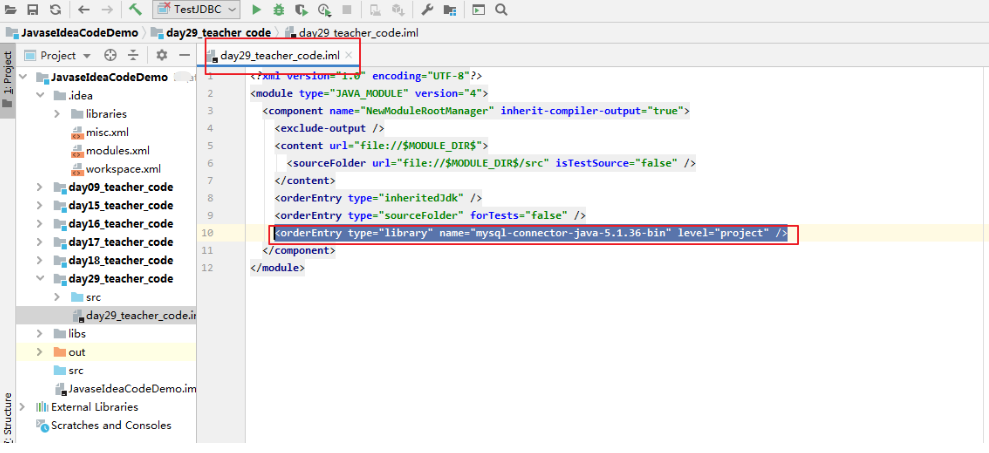Click the closing </module> tag line
This screenshot has height=453, width=989.
pyautogui.click(x=278, y=268)
